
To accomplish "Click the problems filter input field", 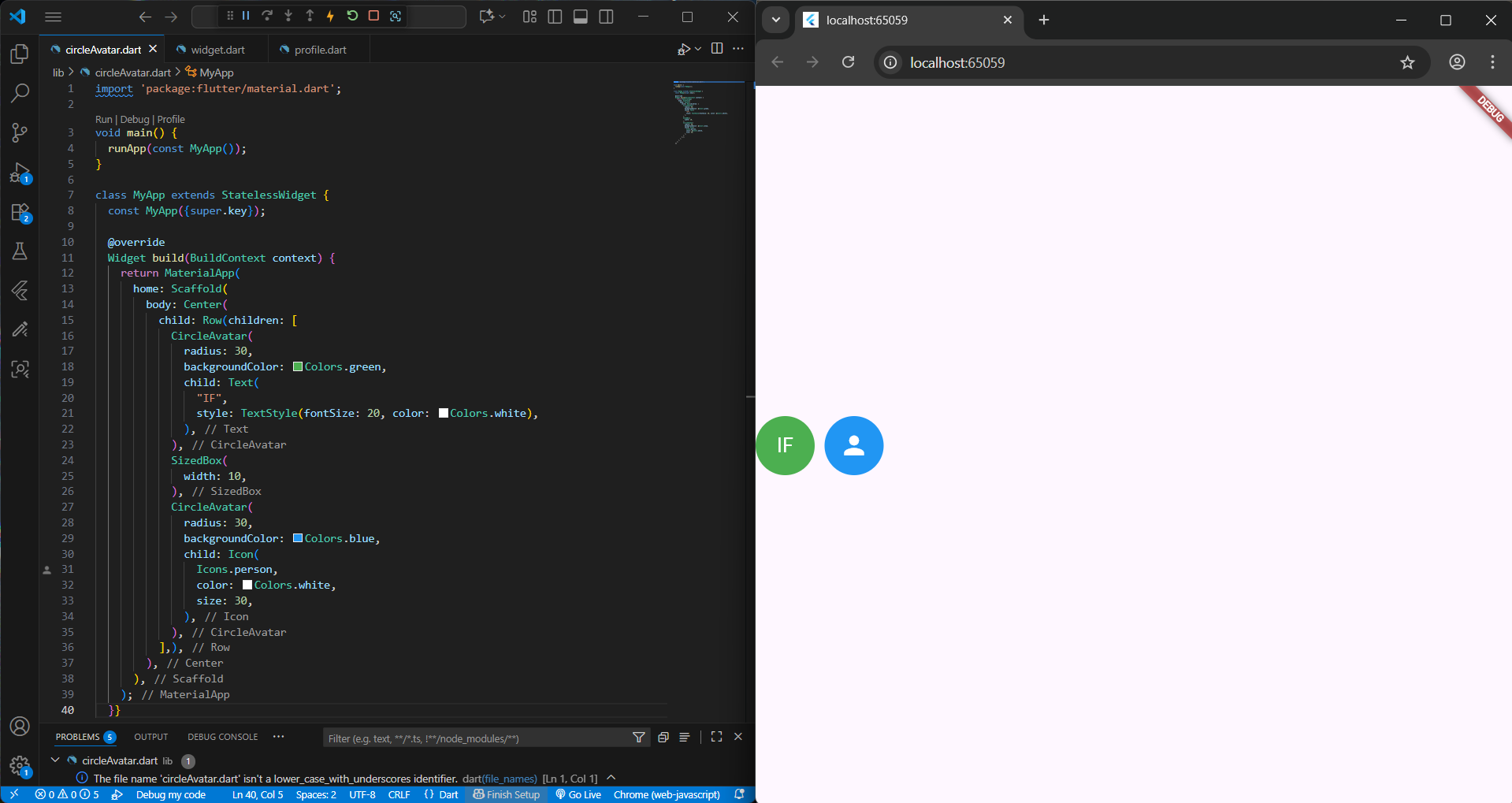I will pyautogui.click(x=473, y=738).
